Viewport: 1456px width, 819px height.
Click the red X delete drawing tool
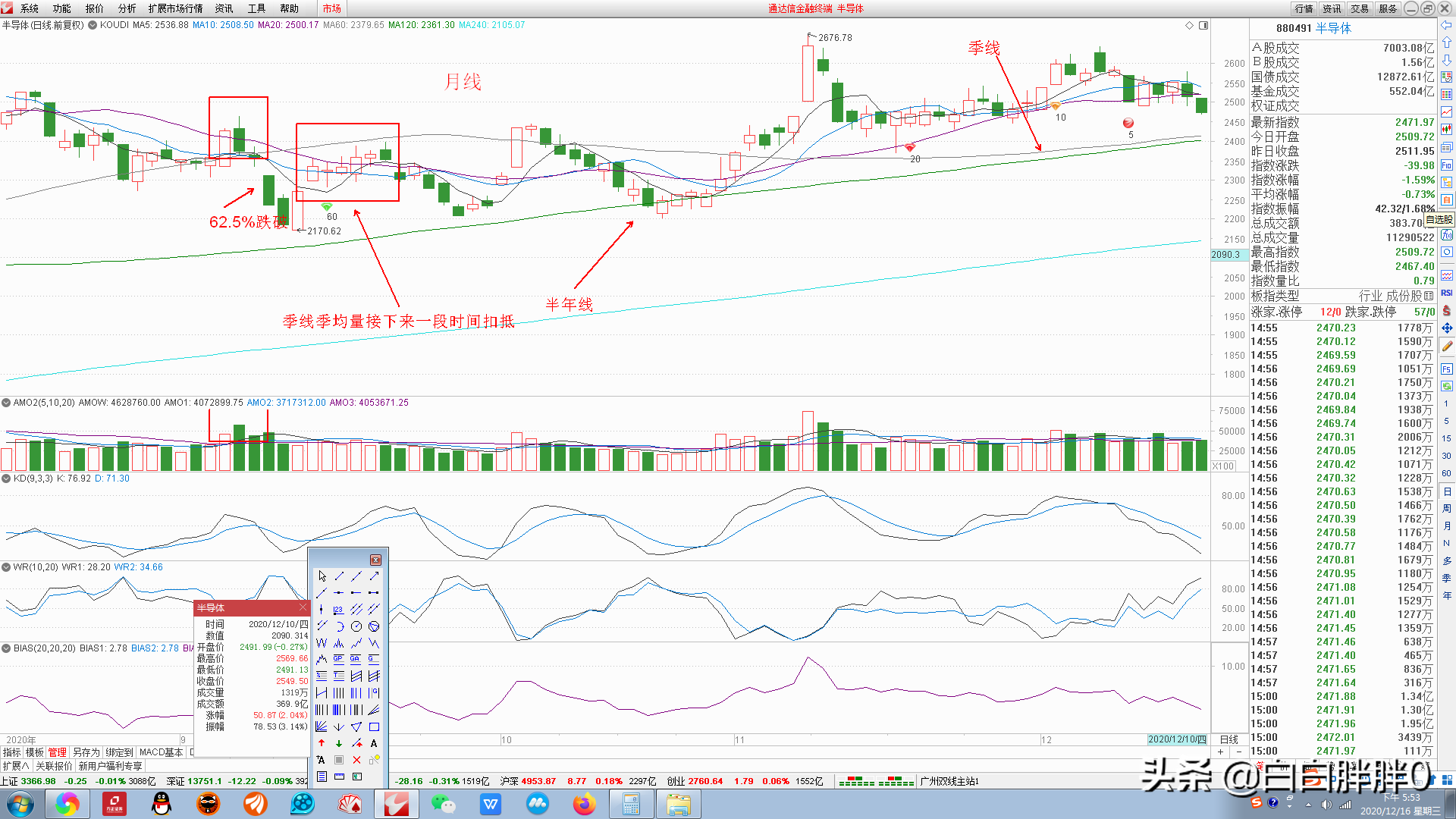(356, 760)
